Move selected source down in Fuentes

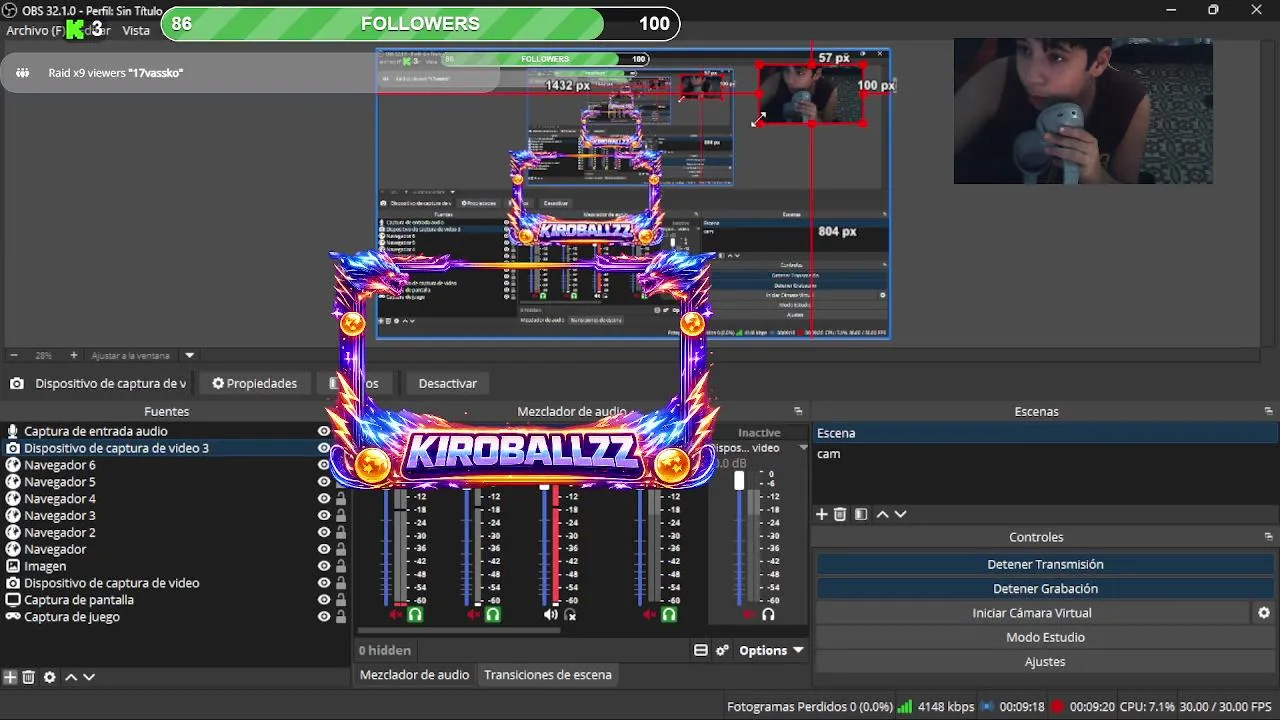coord(89,677)
